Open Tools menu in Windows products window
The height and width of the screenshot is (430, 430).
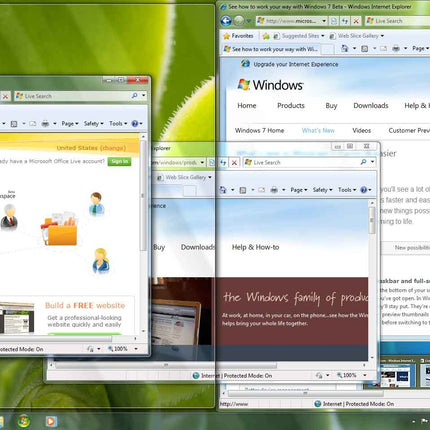(347, 190)
